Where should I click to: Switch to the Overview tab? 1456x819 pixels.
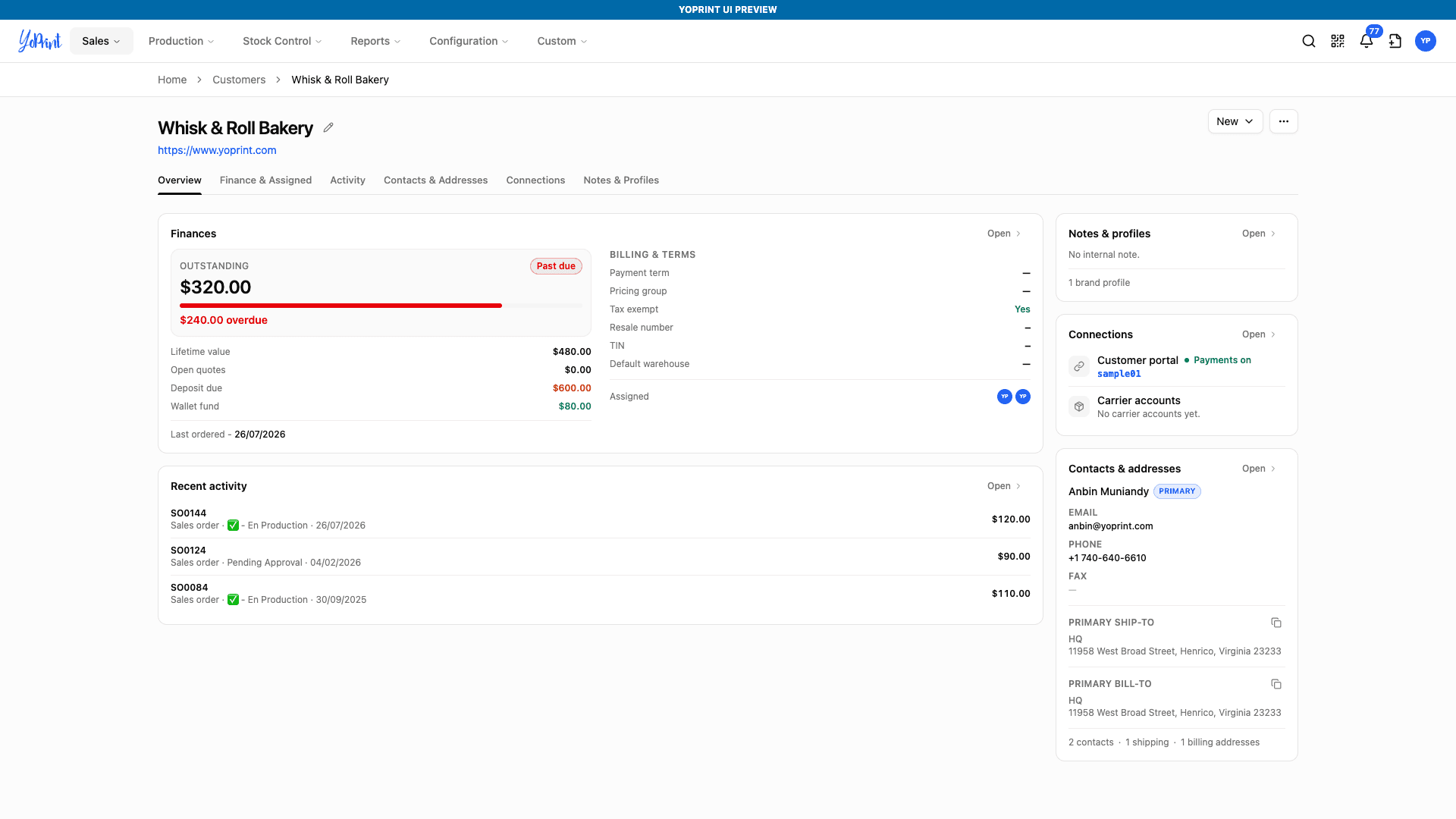pyautogui.click(x=180, y=180)
